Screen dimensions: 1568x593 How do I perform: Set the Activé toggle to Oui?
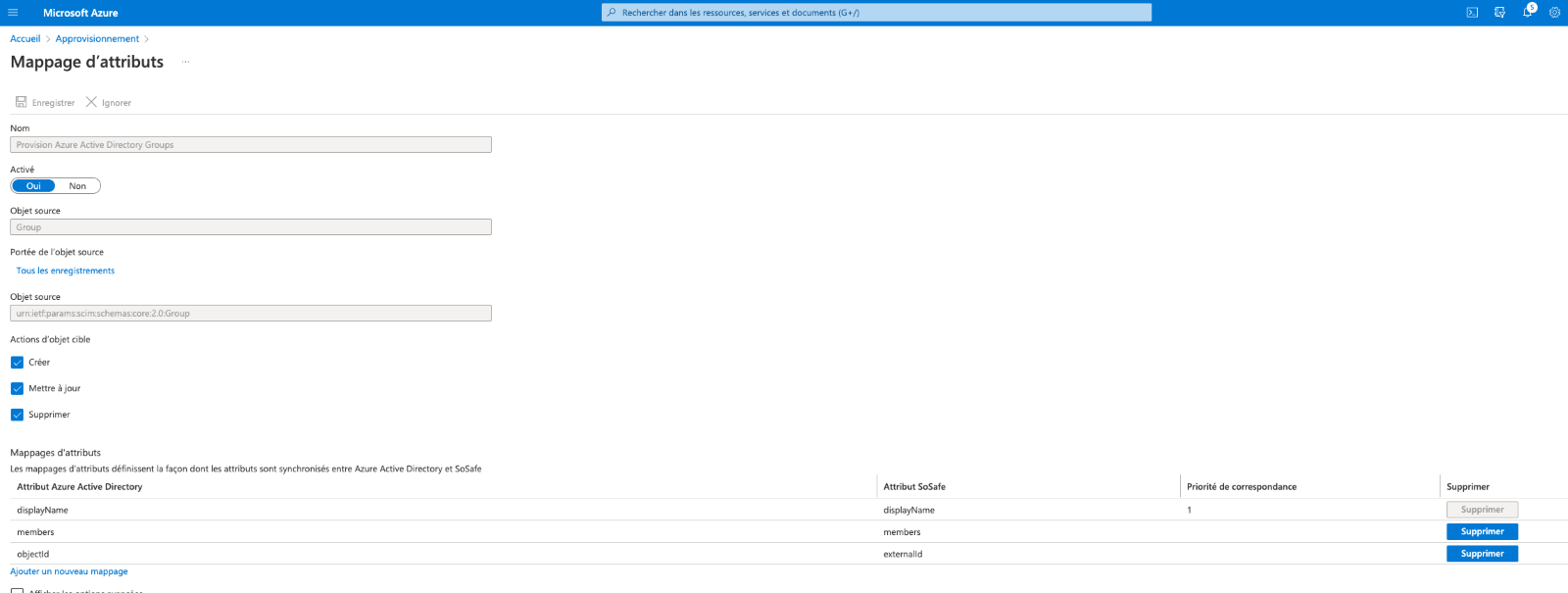pyautogui.click(x=34, y=186)
